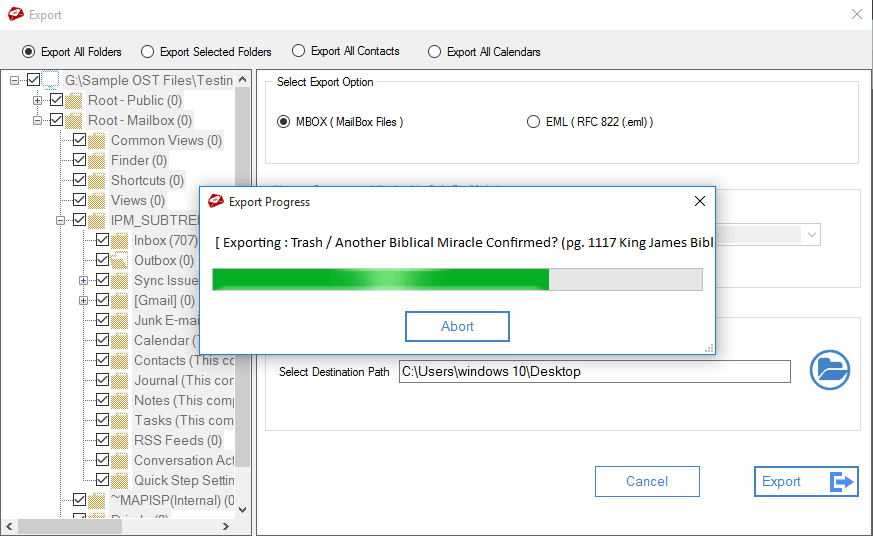Select the Views (0) tree item
The image size is (873, 536).
coord(138,200)
